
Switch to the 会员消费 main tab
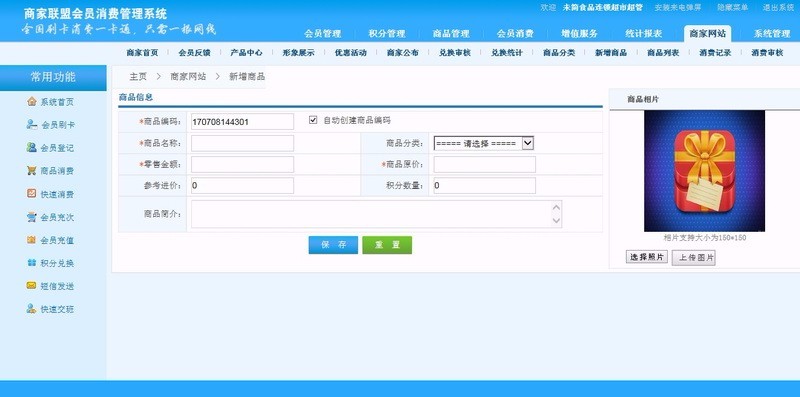(515, 34)
